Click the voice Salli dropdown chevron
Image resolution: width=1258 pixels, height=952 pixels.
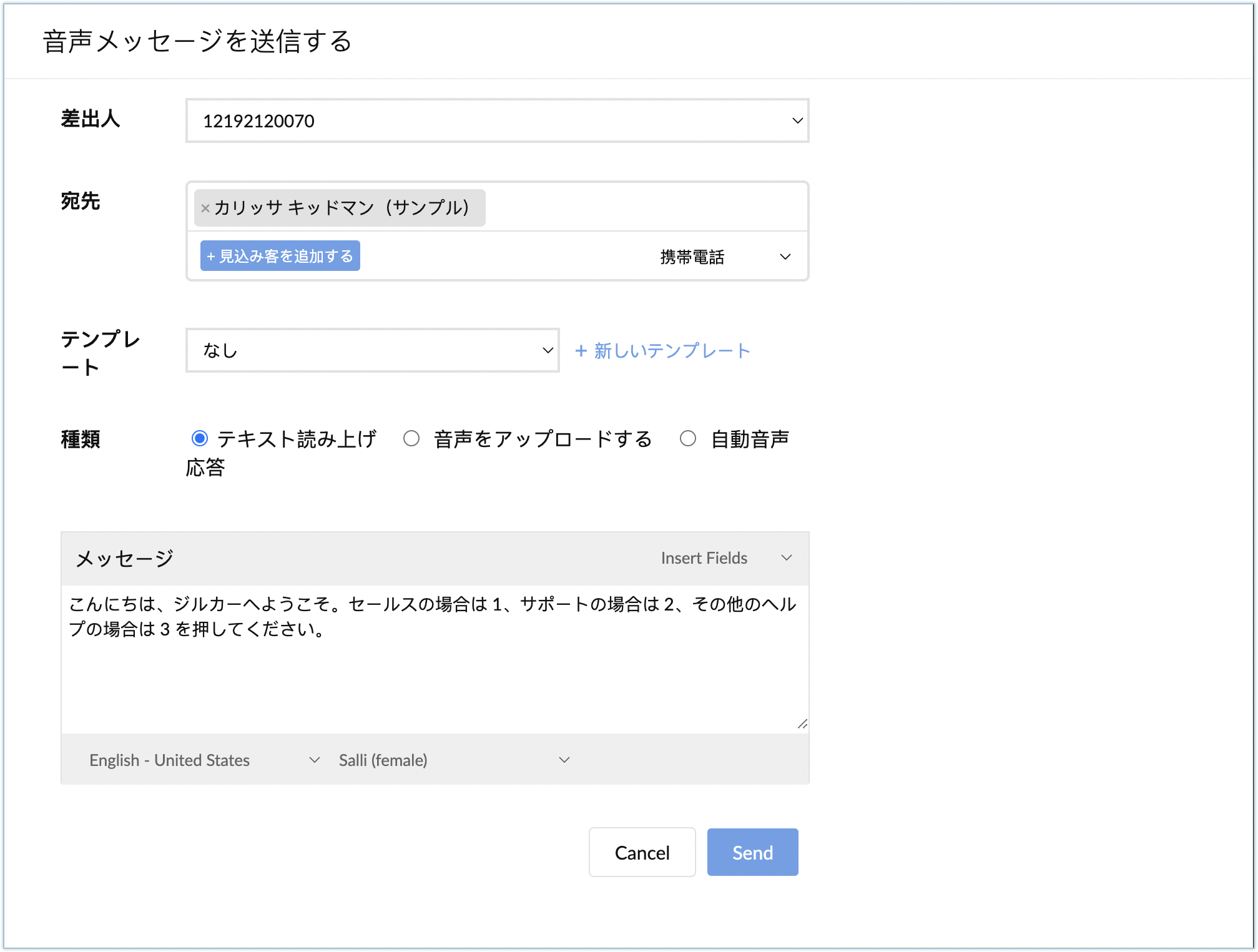click(x=564, y=760)
